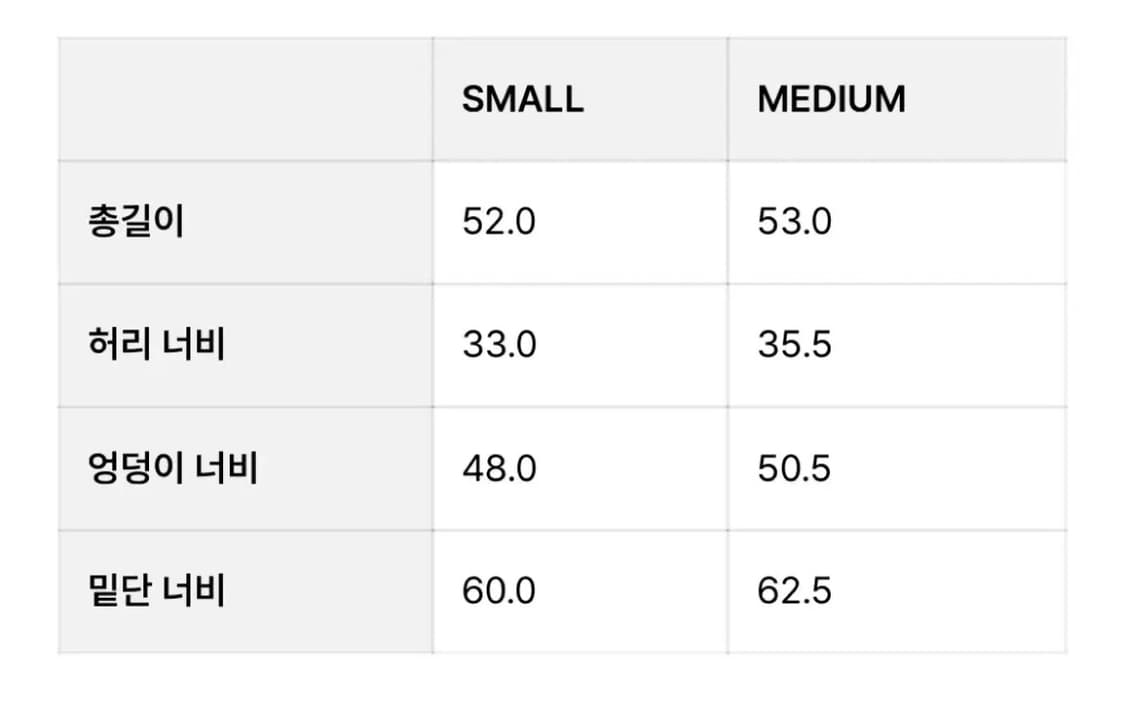1125x714 pixels.
Task: Select the 48.0 hip width value
Action: (x=499, y=468)
